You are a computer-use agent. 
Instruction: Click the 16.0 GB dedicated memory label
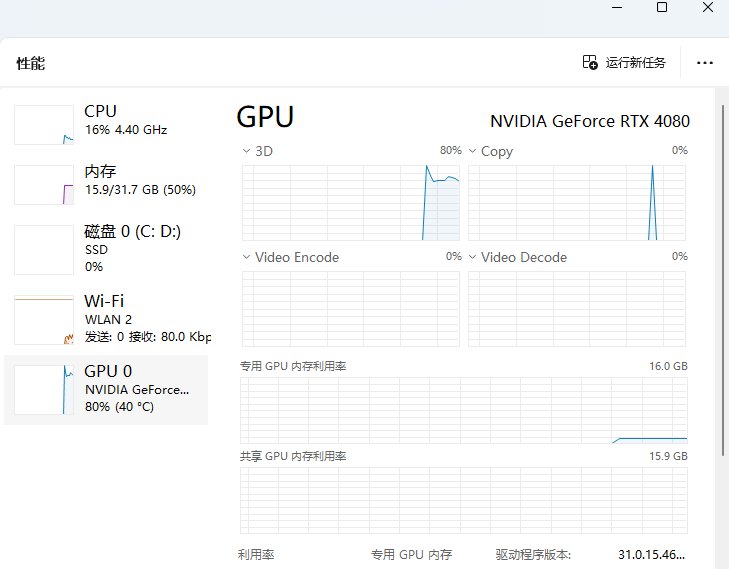668,366
